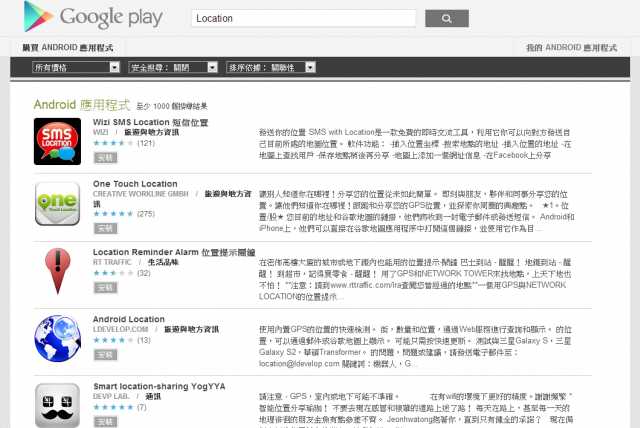The height and width of the screenshot is (428, 640).
Task: Open developer RT TRAFFIC link
Action: tap(112, 262)
